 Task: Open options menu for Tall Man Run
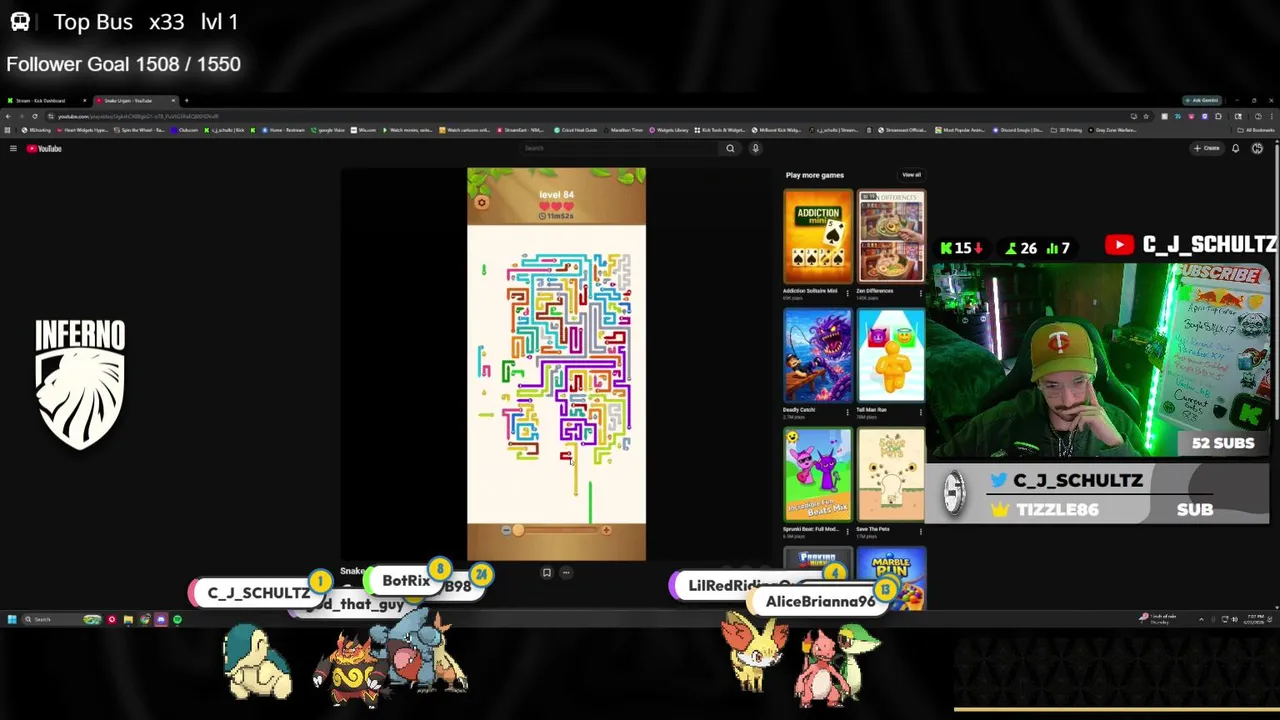pyautogui.click(x=921, y=412)
